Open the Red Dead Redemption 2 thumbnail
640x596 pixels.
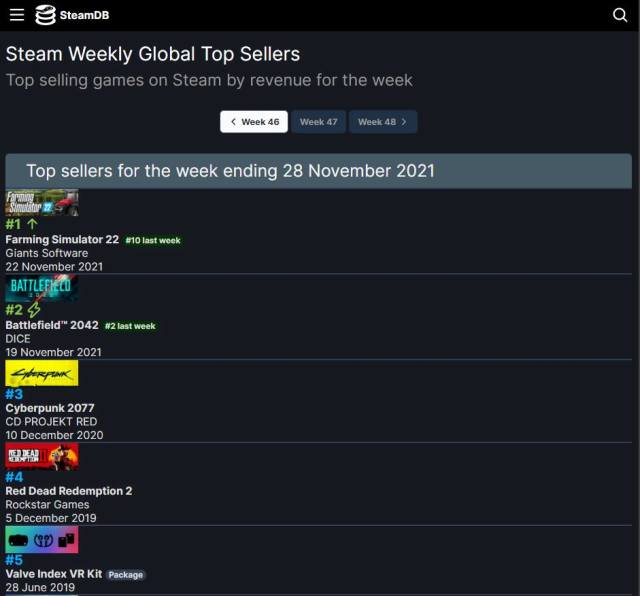pyautogui.click(x=42, y=457)
